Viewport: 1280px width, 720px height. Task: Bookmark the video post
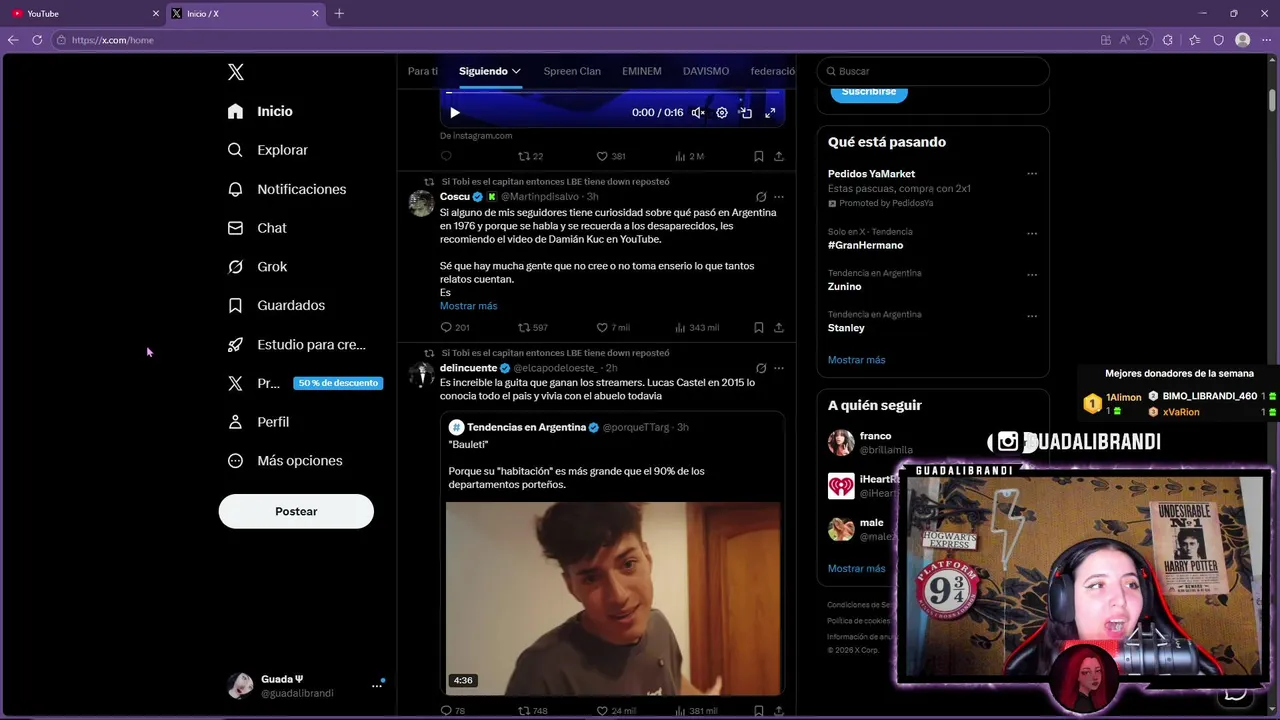pyautogui.click(x=759, y=156)
